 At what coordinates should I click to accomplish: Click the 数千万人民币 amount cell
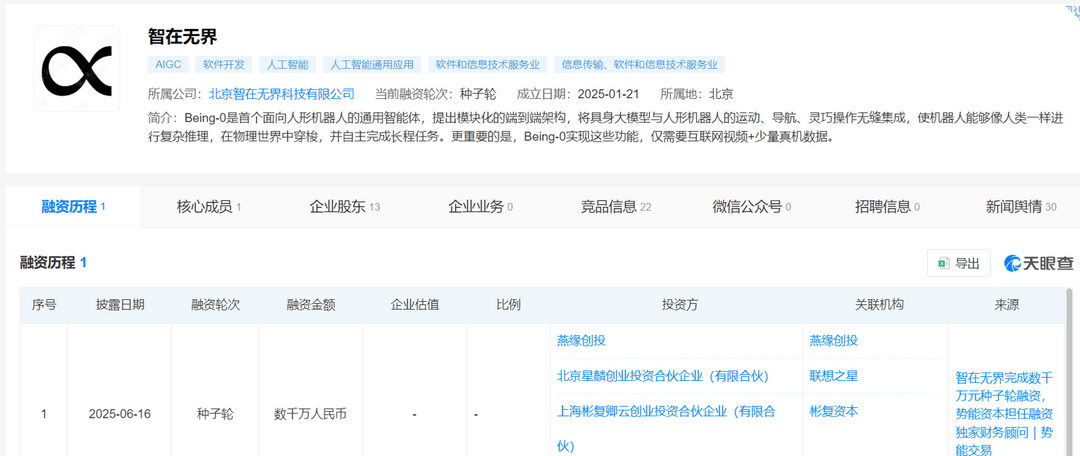pos(311,415)
